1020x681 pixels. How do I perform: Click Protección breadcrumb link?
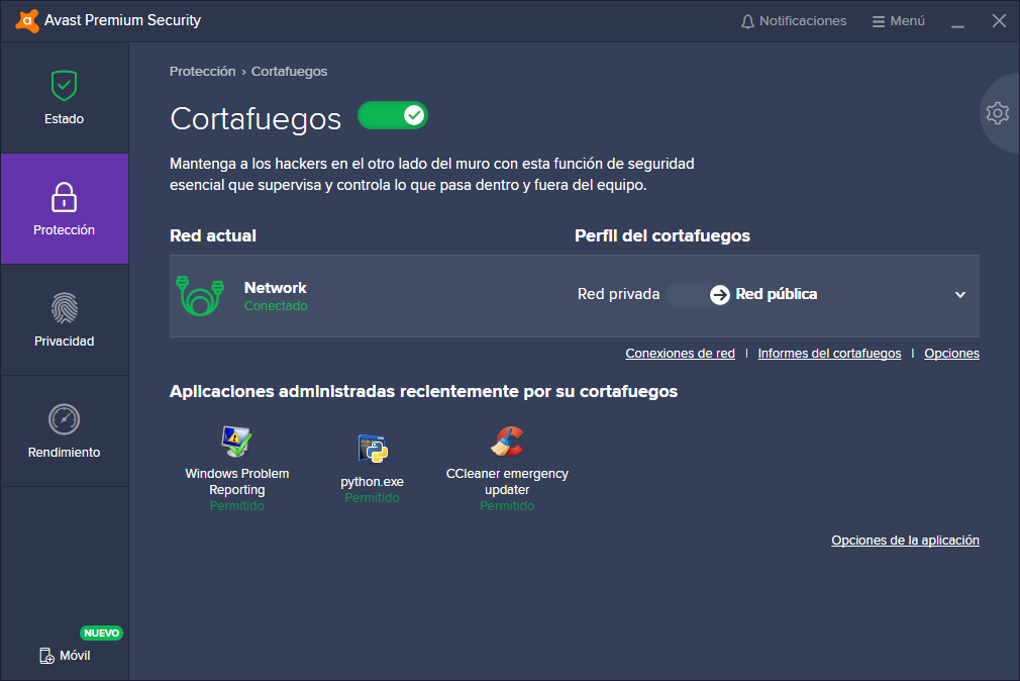pos(202,72)
